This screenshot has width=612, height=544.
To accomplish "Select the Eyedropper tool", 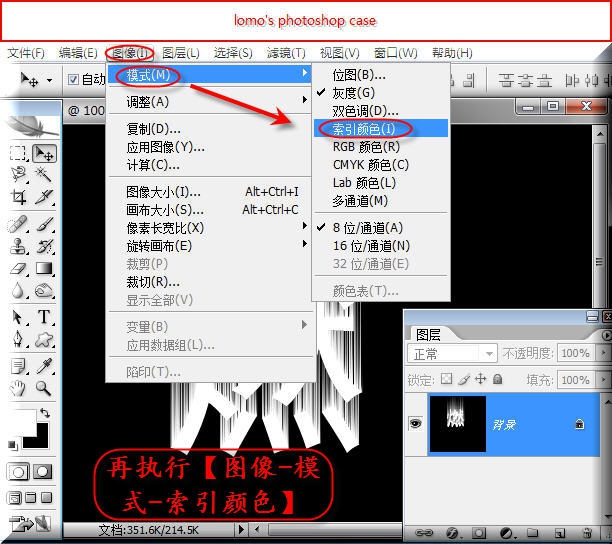I will pos(44,366).
